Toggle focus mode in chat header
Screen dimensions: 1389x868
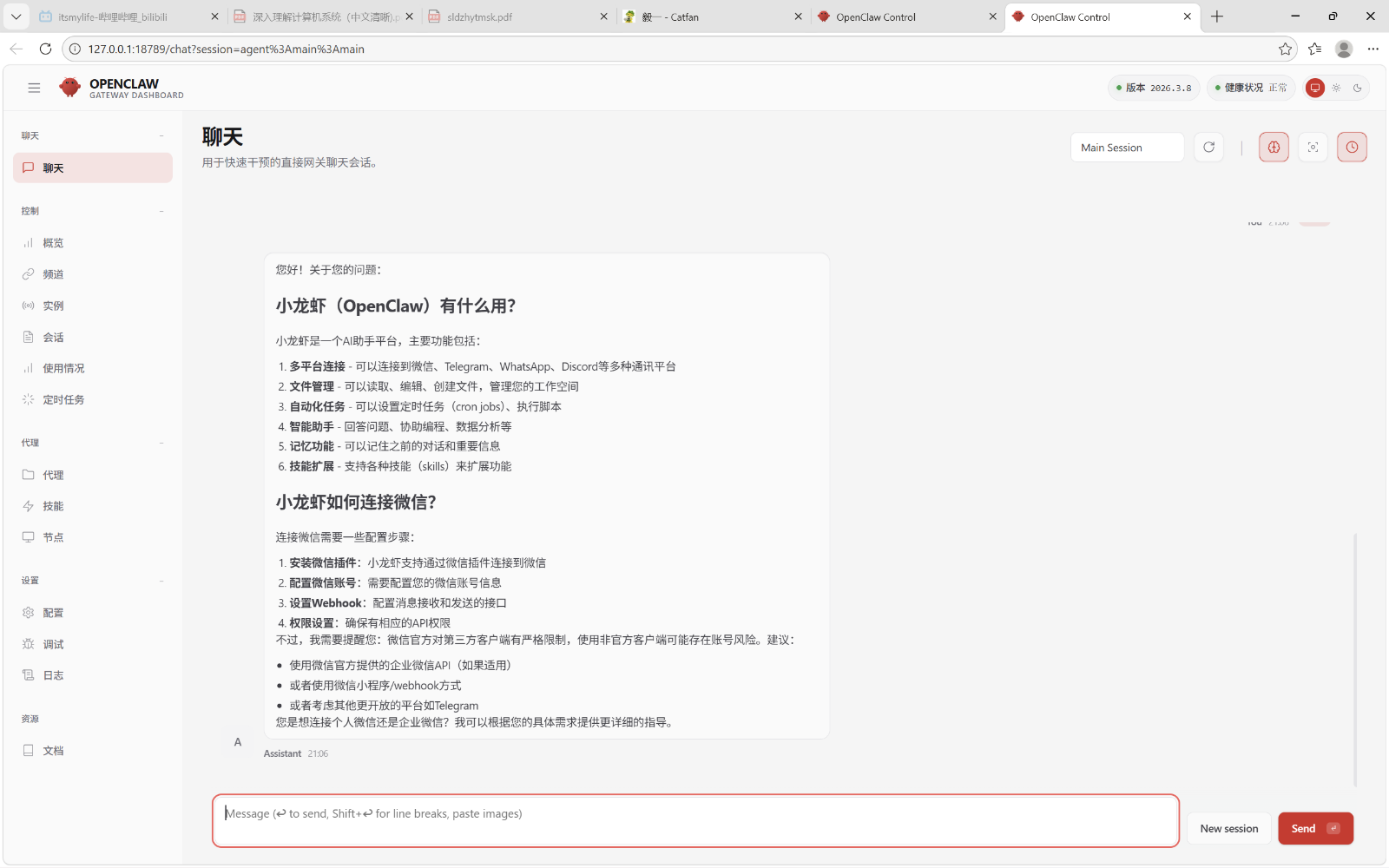point(1313,148)
